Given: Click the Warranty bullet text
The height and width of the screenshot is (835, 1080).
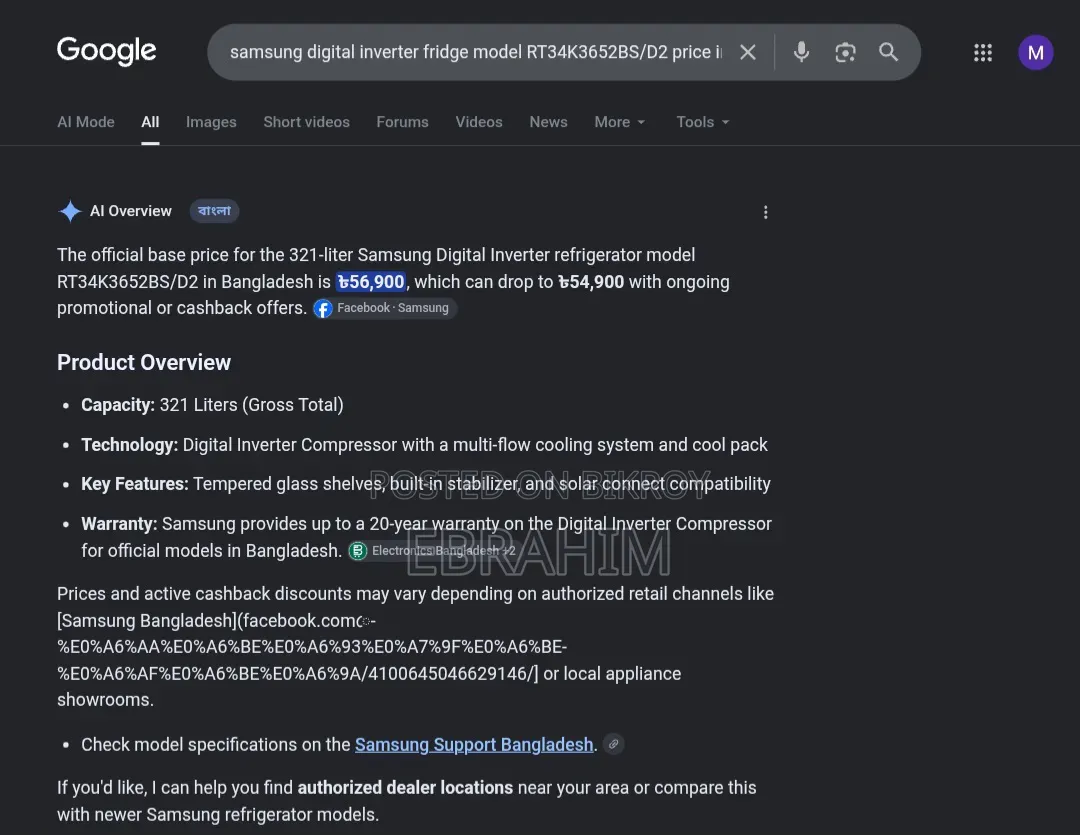Looking at the screenshot, I should [x=426, y=537].
